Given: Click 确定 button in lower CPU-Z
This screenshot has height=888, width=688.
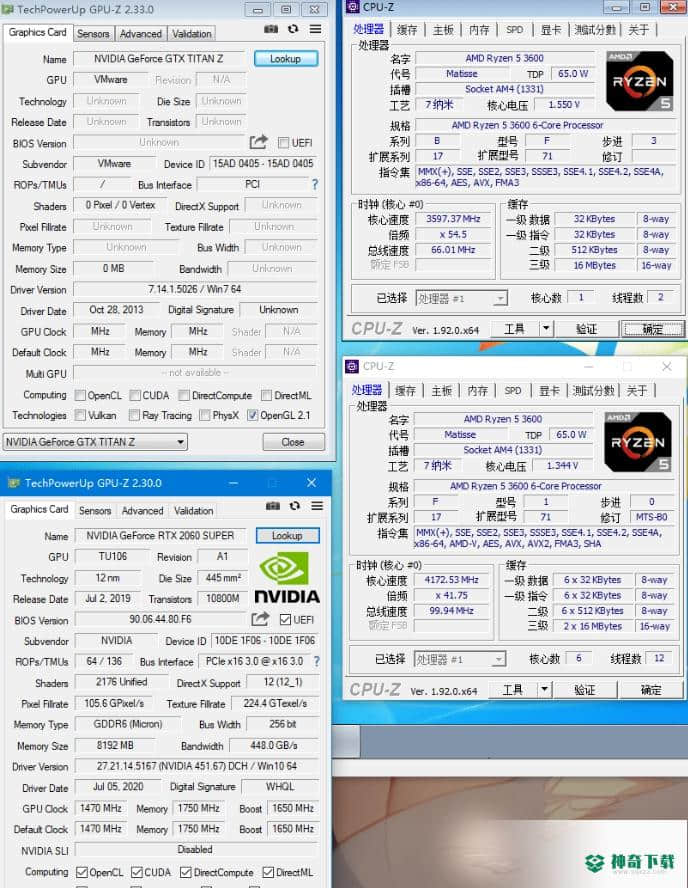Looking at the screenshot, I should 651,689.
